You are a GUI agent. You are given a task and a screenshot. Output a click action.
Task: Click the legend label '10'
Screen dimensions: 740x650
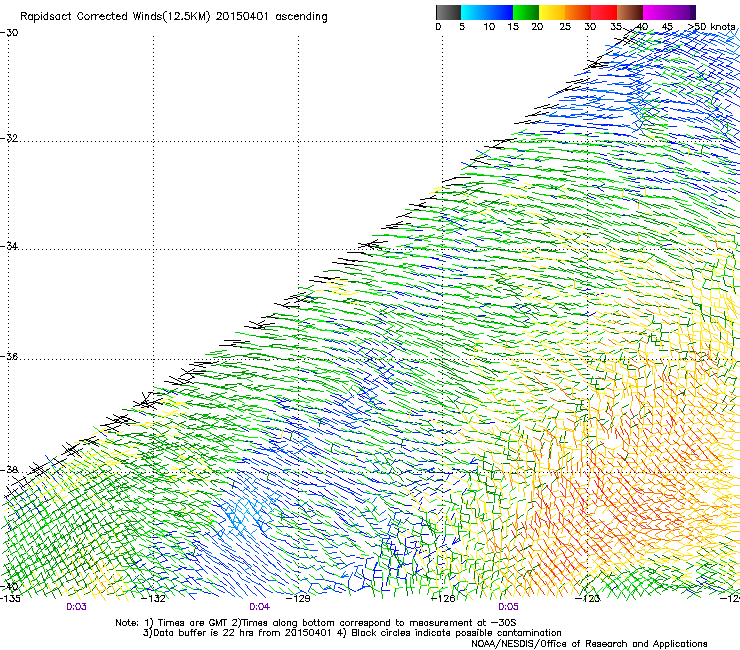click(489, 27)
